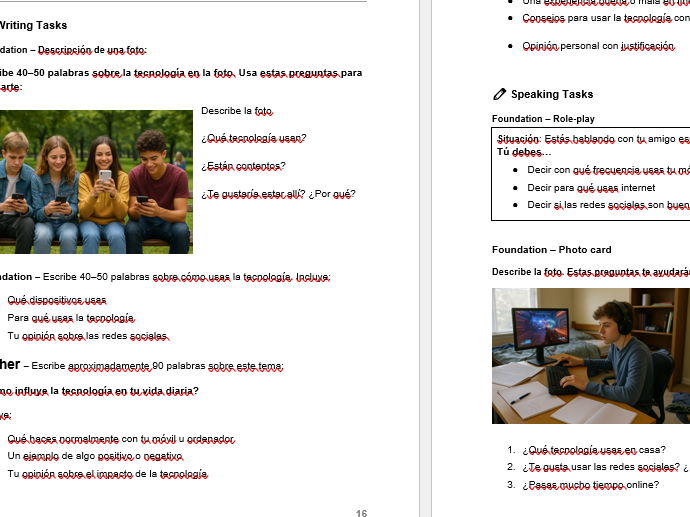This screenshot has height=517, width=690.
Task: Click the line 'Describe la foto. Estas preguntas te ayudarán'
Action: point(591,272)
